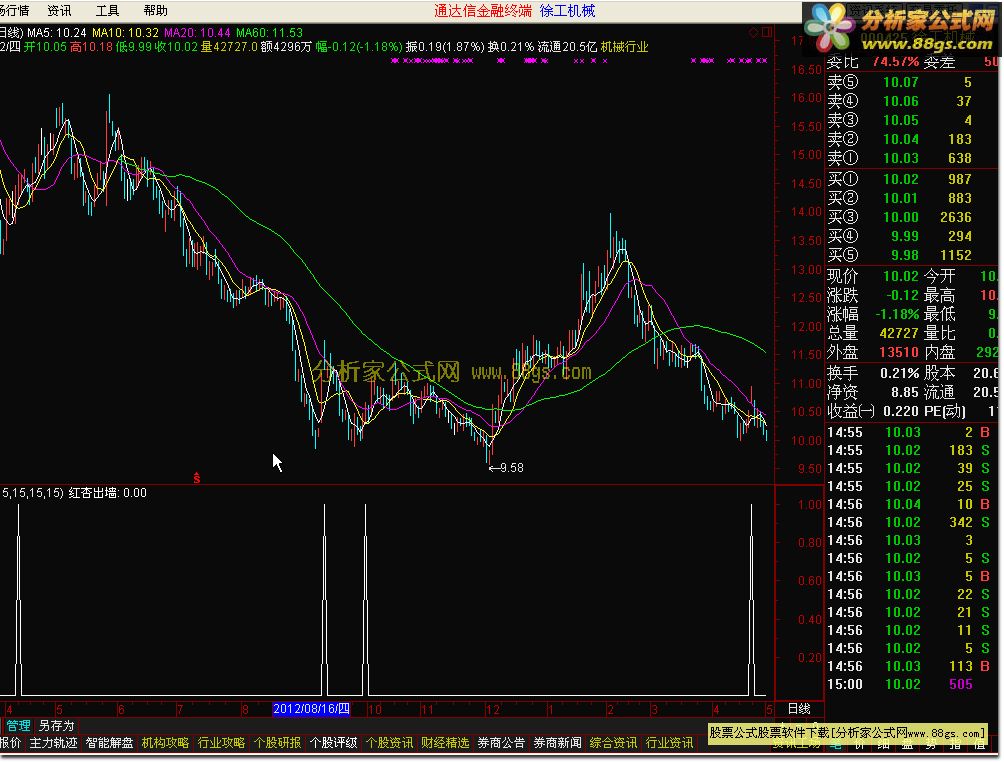Select the 买① 10.02 bid row

911,179
